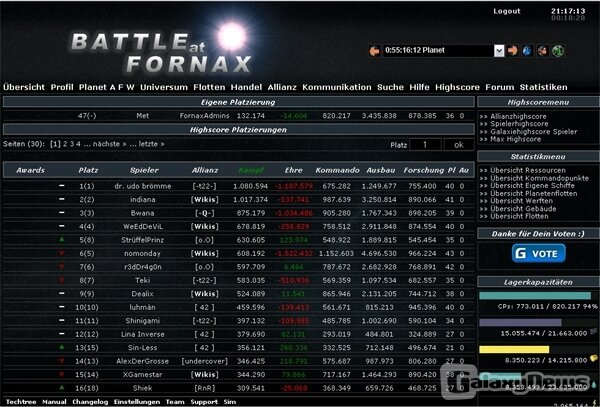Open the Handel menu
The height and width of the screenshot is (407, 600).
(x=246, y=87)
